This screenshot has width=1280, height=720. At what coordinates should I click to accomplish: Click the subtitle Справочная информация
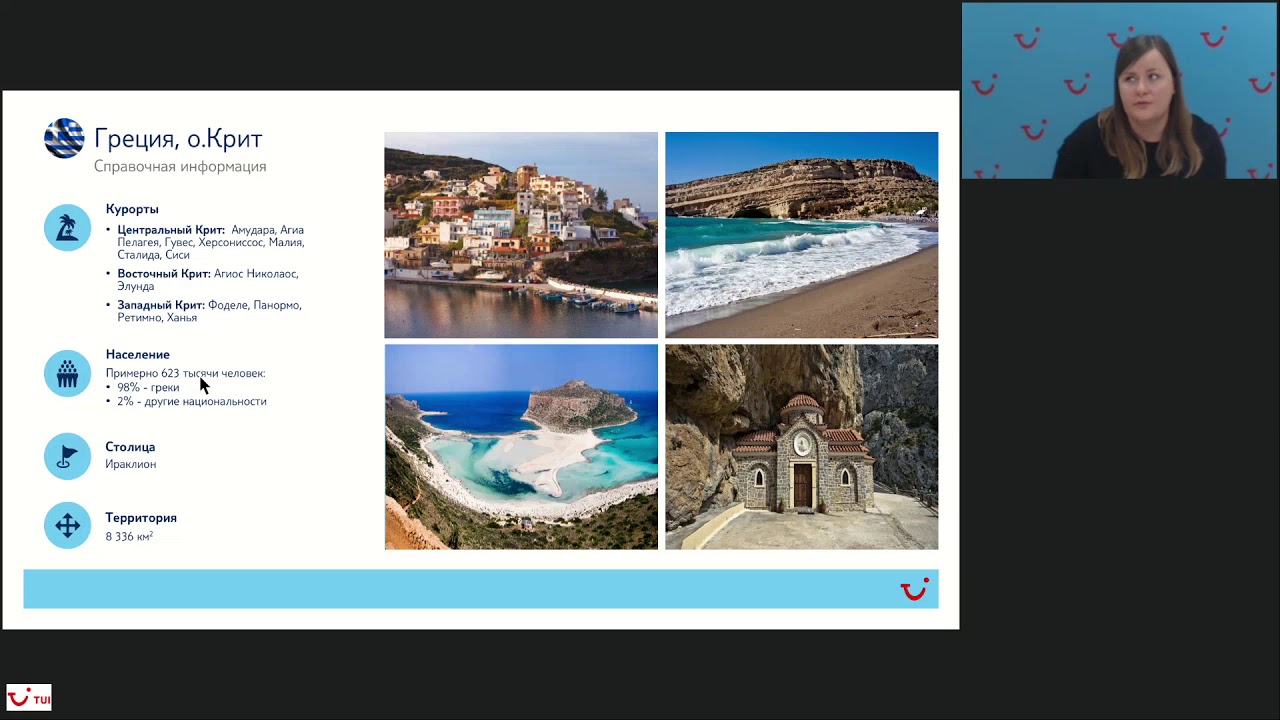coord(180,167)
